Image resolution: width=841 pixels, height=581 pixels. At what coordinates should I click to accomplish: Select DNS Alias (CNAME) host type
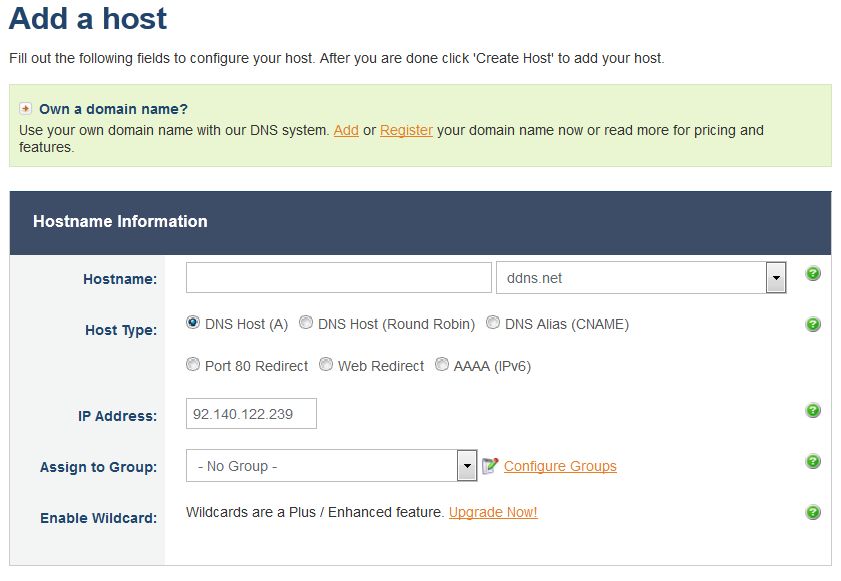(492, 322)
